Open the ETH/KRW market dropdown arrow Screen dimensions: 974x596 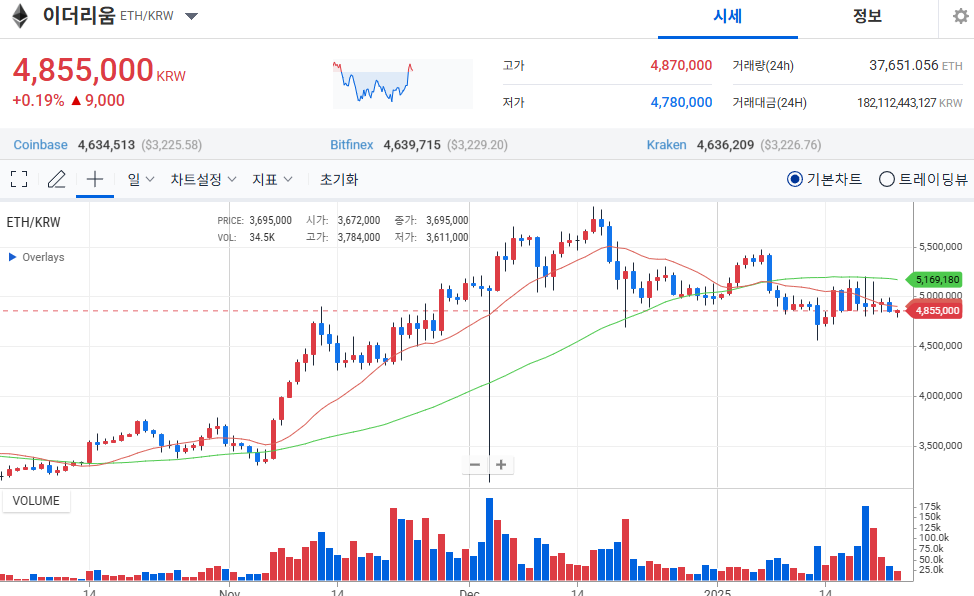191,16
